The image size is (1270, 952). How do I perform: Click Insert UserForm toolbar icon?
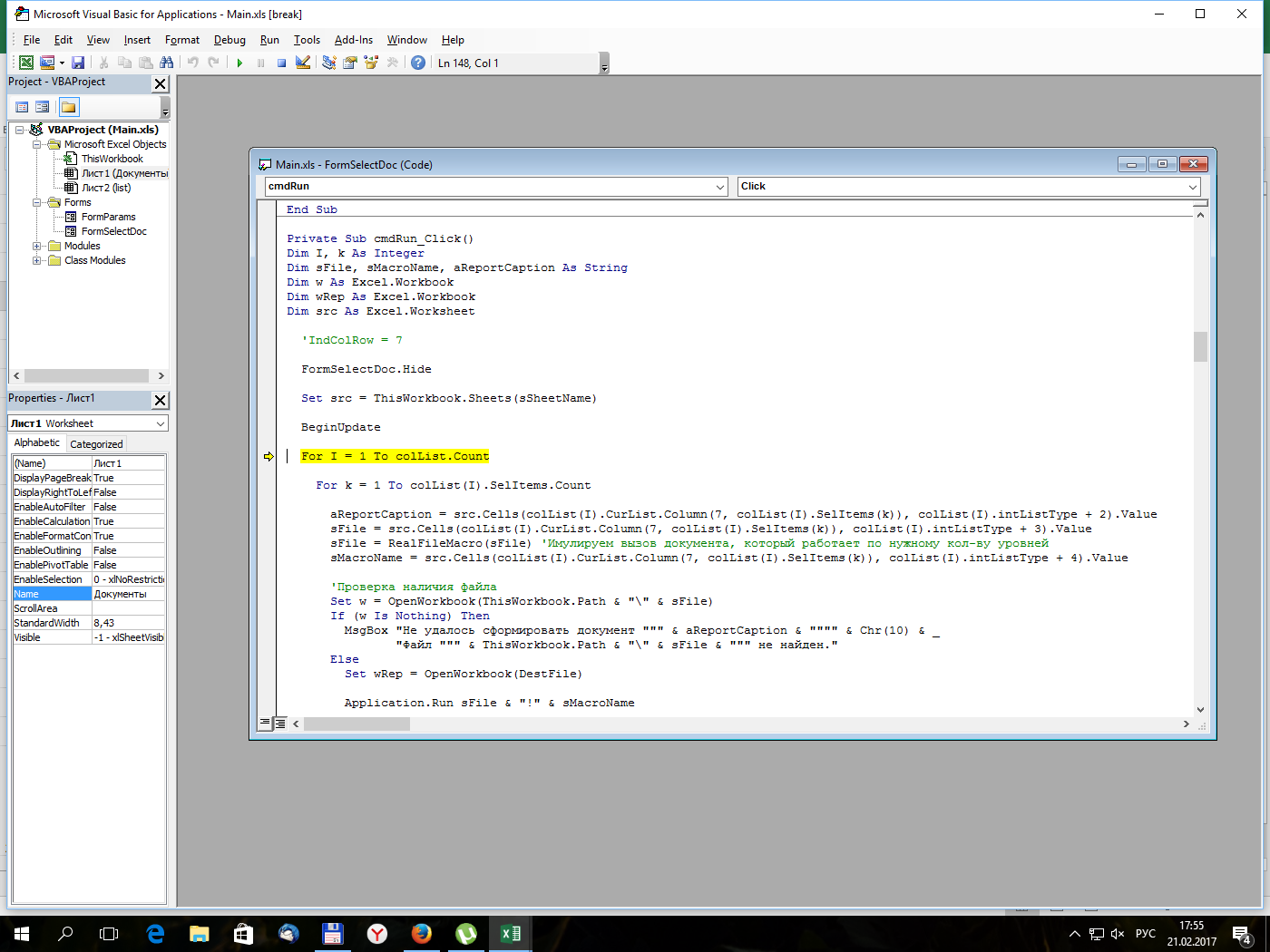tap(47, 63)
